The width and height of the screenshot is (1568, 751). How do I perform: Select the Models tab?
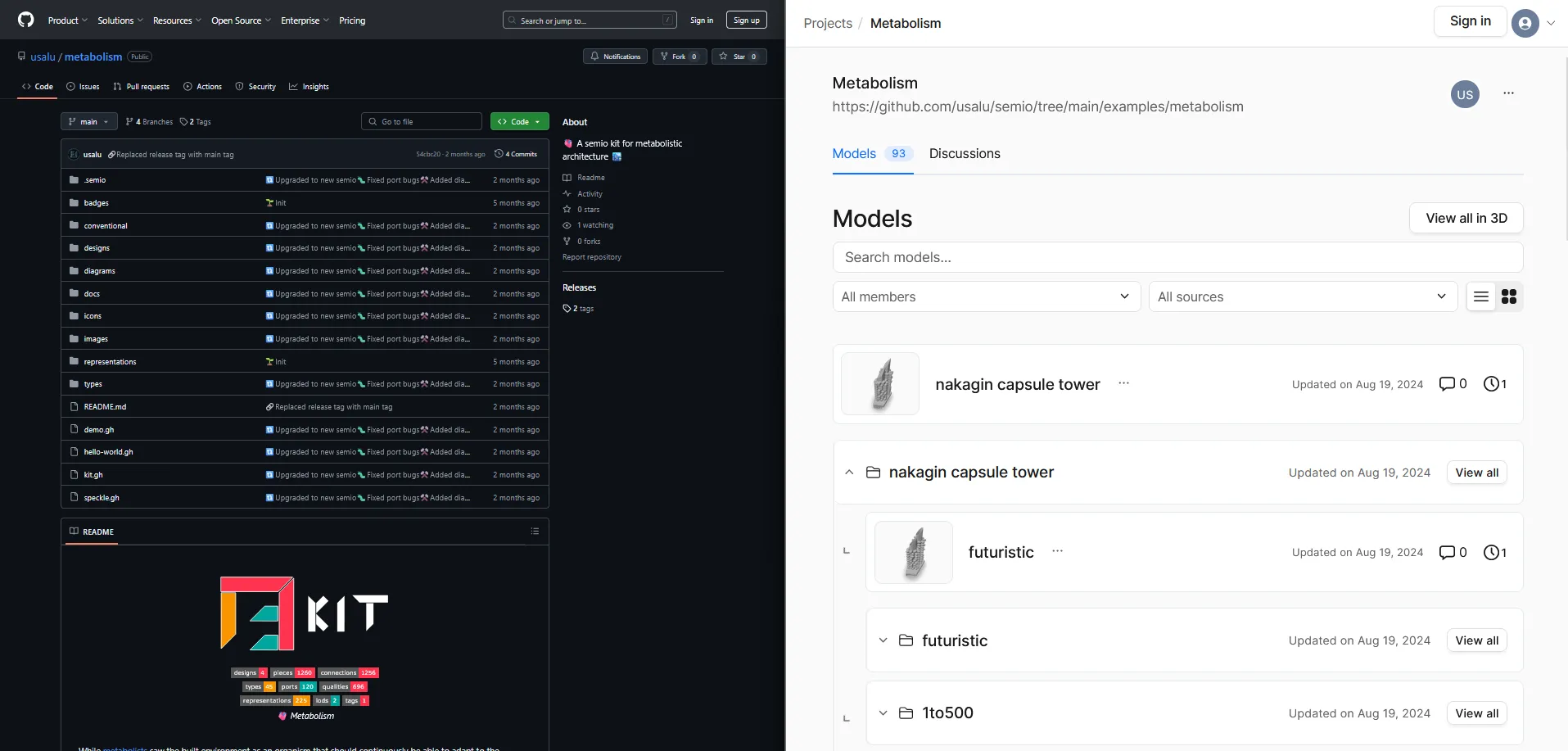[873, 153]
